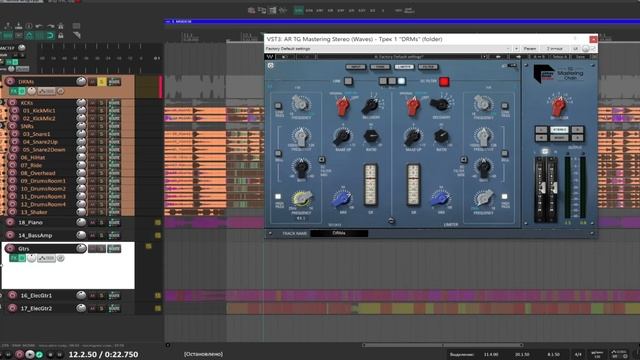
Task: Click the Param button in plugin window
Action: [530, 49]
